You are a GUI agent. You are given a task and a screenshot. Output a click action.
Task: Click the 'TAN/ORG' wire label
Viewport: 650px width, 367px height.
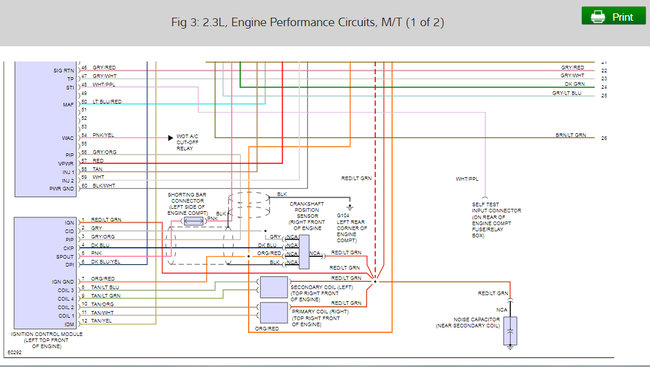102,304
